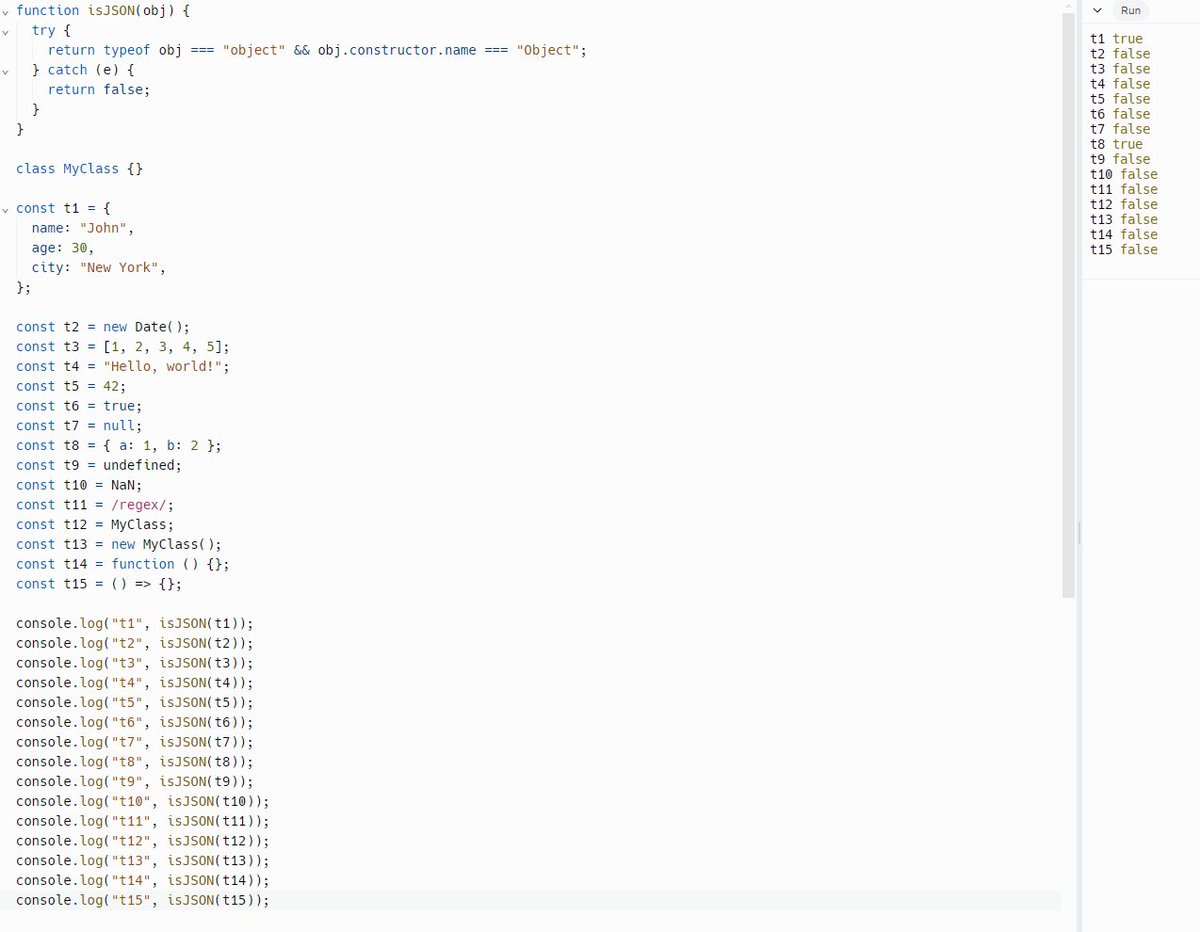The height and width of the screenshot is (932, 1200).
Task: Click the 'const t8 = { a: 1, b: 2 };' line
Action: click(x=119, y=445)
